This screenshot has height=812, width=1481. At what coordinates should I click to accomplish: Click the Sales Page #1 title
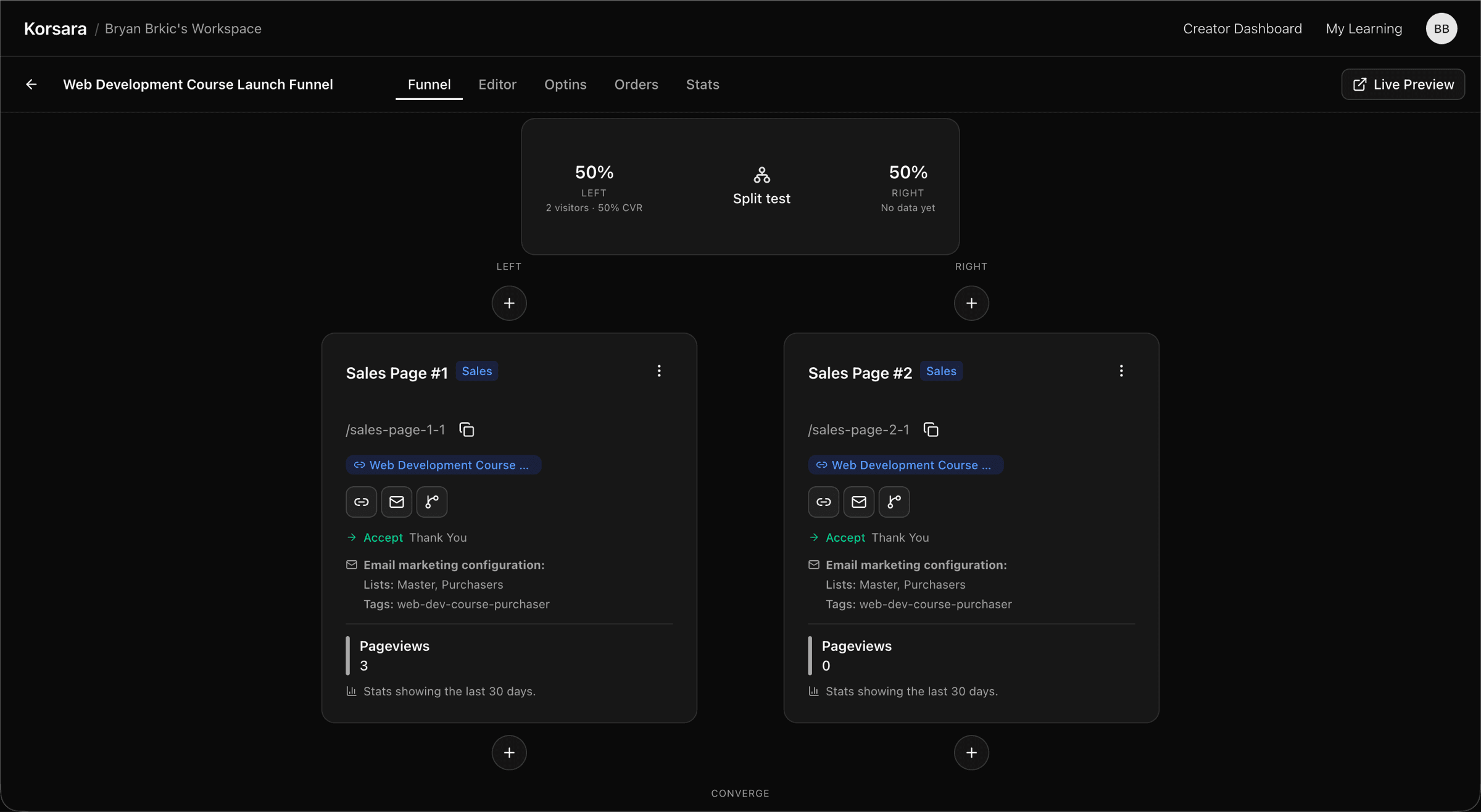pyautogui.click(x=397, y=373)
